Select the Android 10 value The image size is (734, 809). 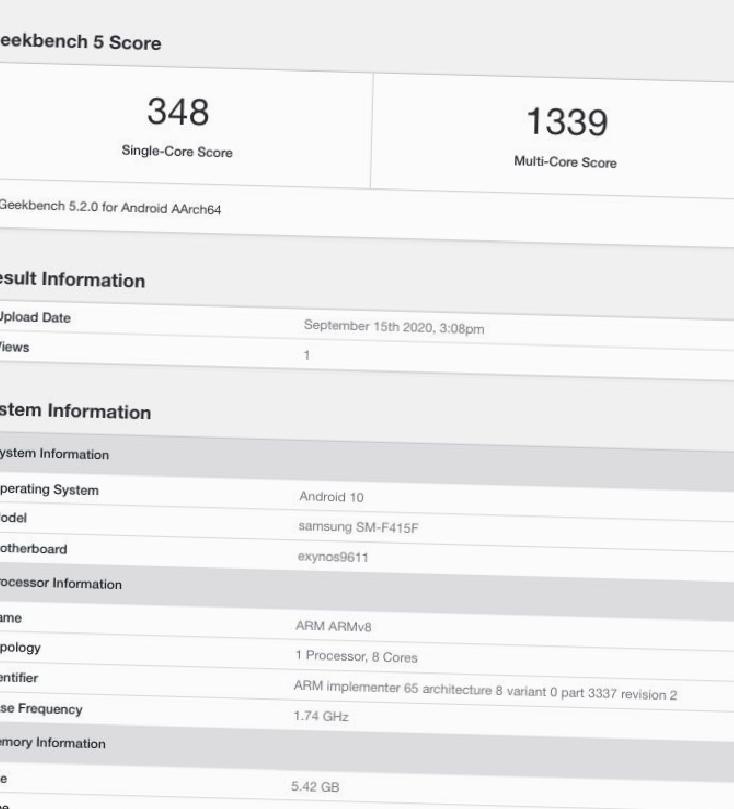331,497
